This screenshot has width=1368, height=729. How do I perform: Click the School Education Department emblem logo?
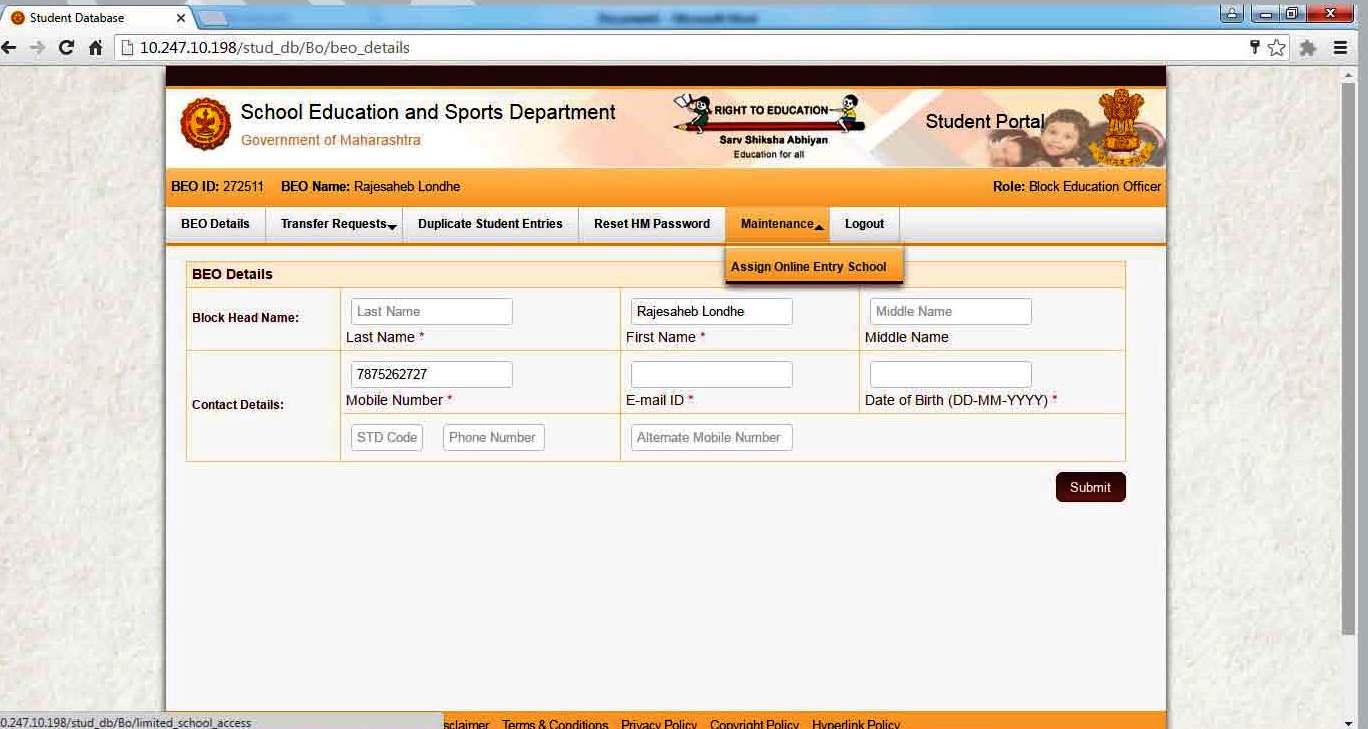tap(204, 125)
